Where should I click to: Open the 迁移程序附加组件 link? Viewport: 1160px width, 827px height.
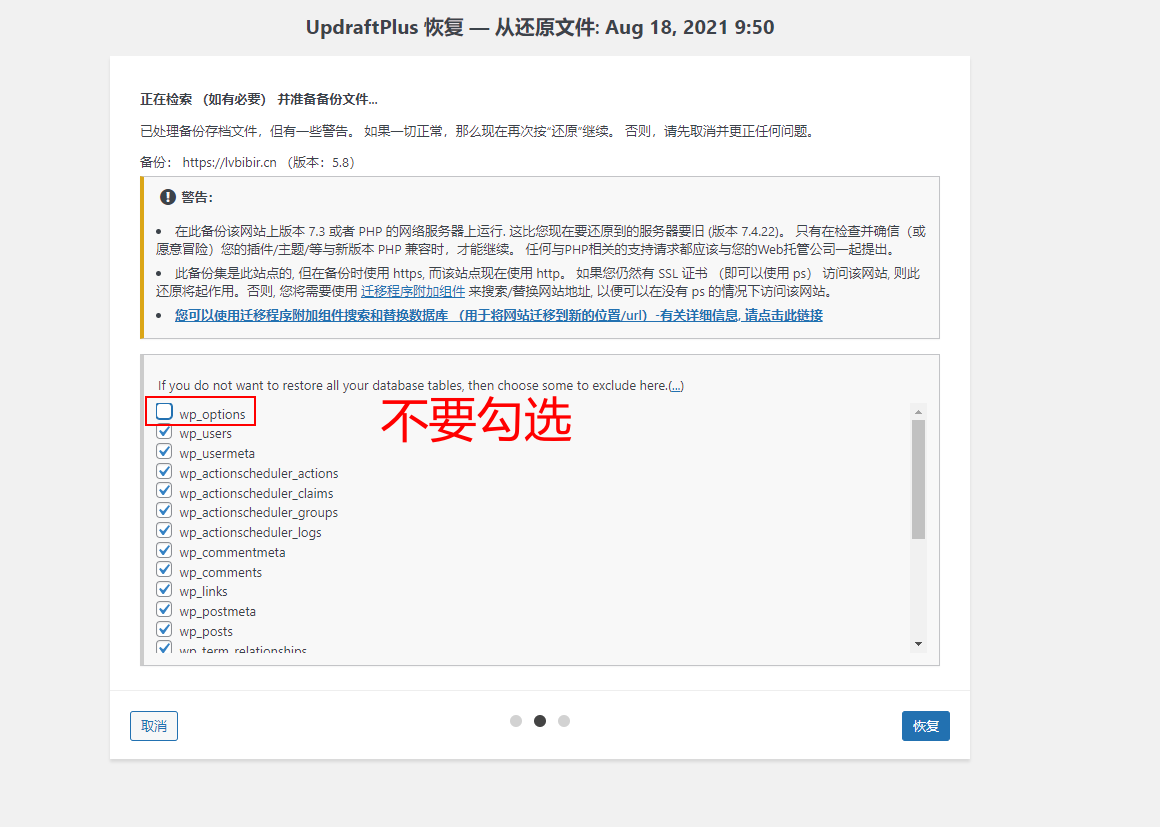point(412,292)
